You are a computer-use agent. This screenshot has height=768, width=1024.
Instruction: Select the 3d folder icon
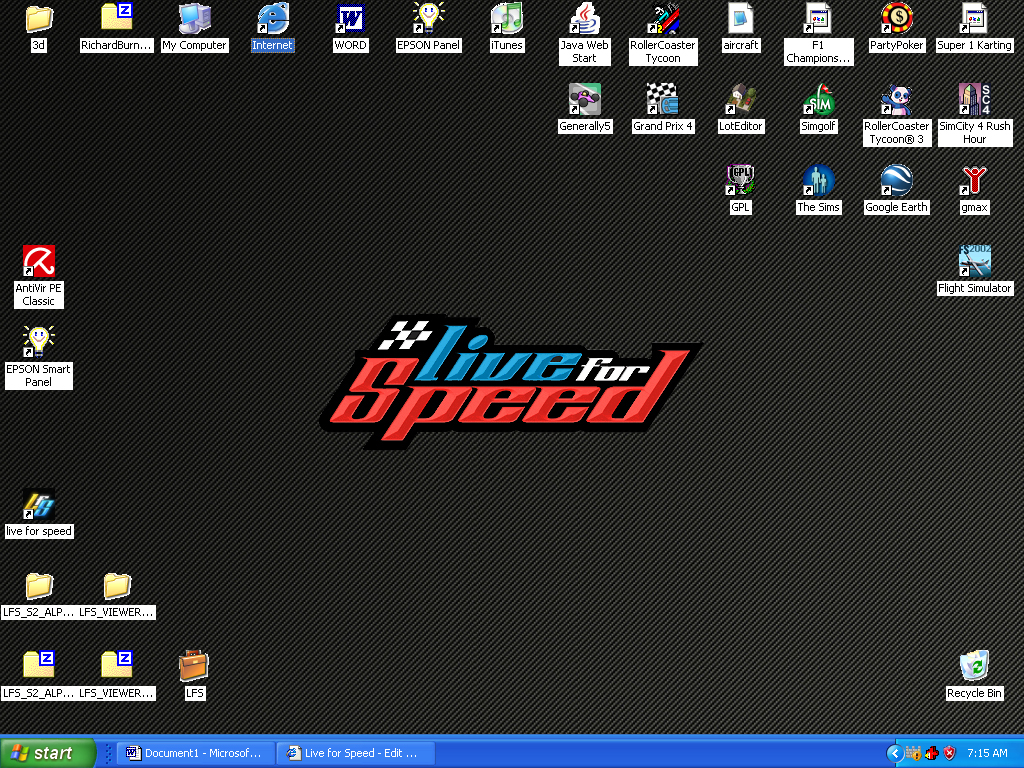39,19
